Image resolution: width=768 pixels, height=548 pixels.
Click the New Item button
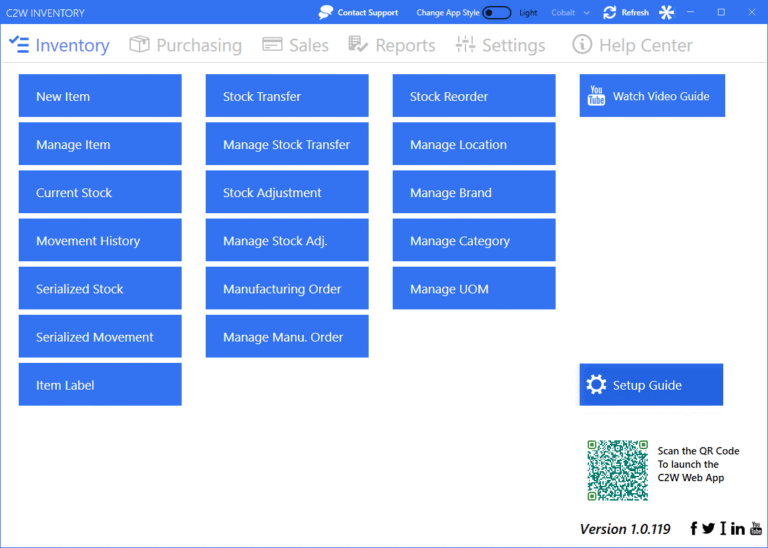pyautogui.click(x=100, y=96)
